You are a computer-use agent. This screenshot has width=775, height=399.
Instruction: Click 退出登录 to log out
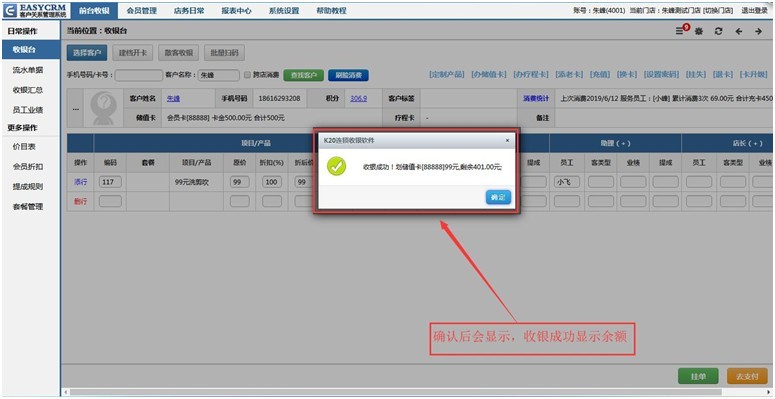coord(754,10)
